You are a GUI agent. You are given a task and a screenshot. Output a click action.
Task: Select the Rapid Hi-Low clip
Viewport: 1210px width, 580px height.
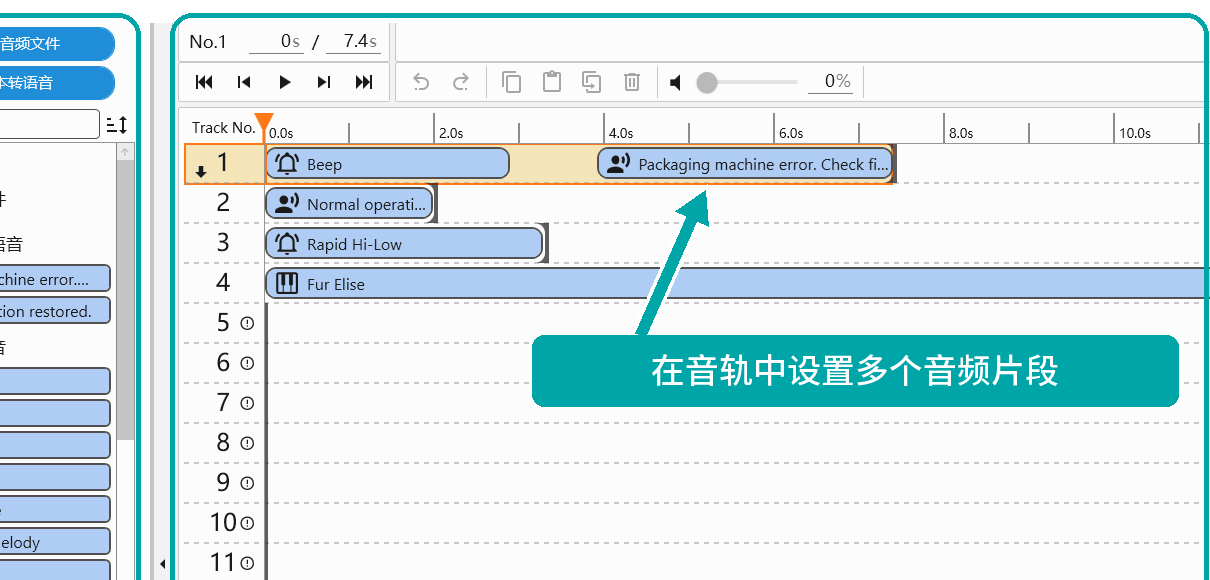pyautogui.click(x=403, y=244)
